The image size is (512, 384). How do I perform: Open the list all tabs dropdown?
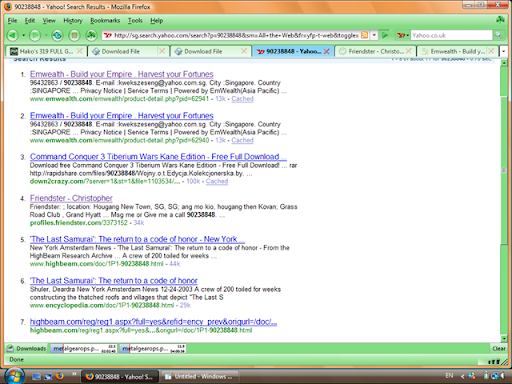pos(503,51)
